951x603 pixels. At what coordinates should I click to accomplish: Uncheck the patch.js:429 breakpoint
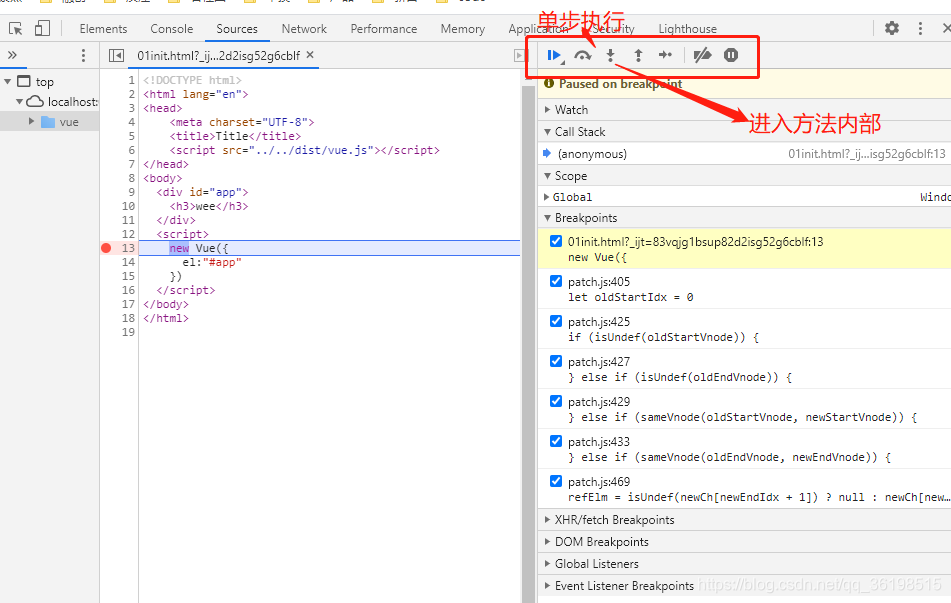[x=556, y=402]
